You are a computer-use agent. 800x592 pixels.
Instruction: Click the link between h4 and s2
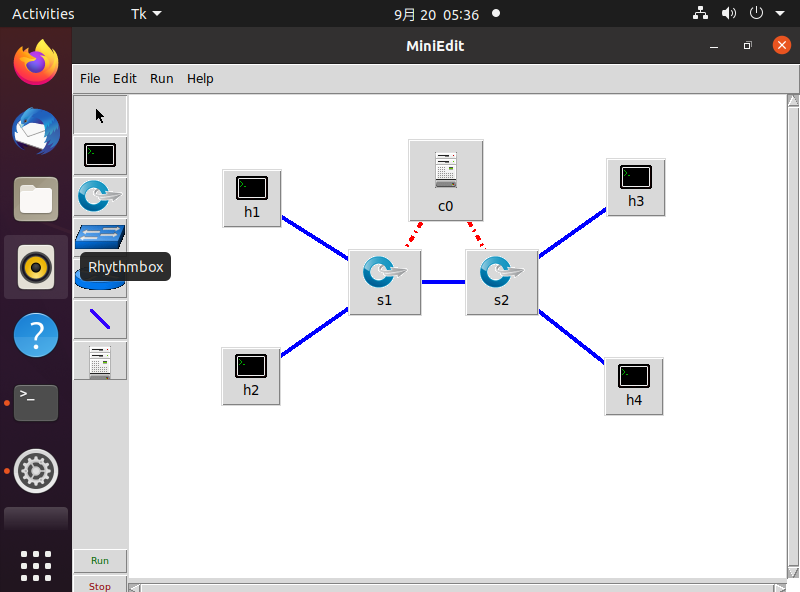(x=571, y=337)
